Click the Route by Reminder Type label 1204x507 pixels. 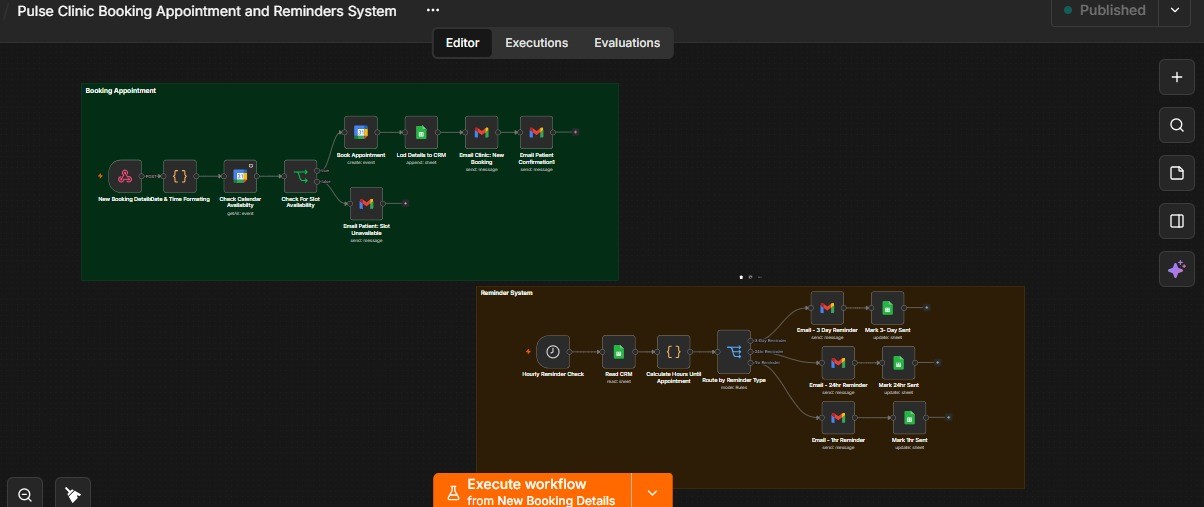[733, 380]
